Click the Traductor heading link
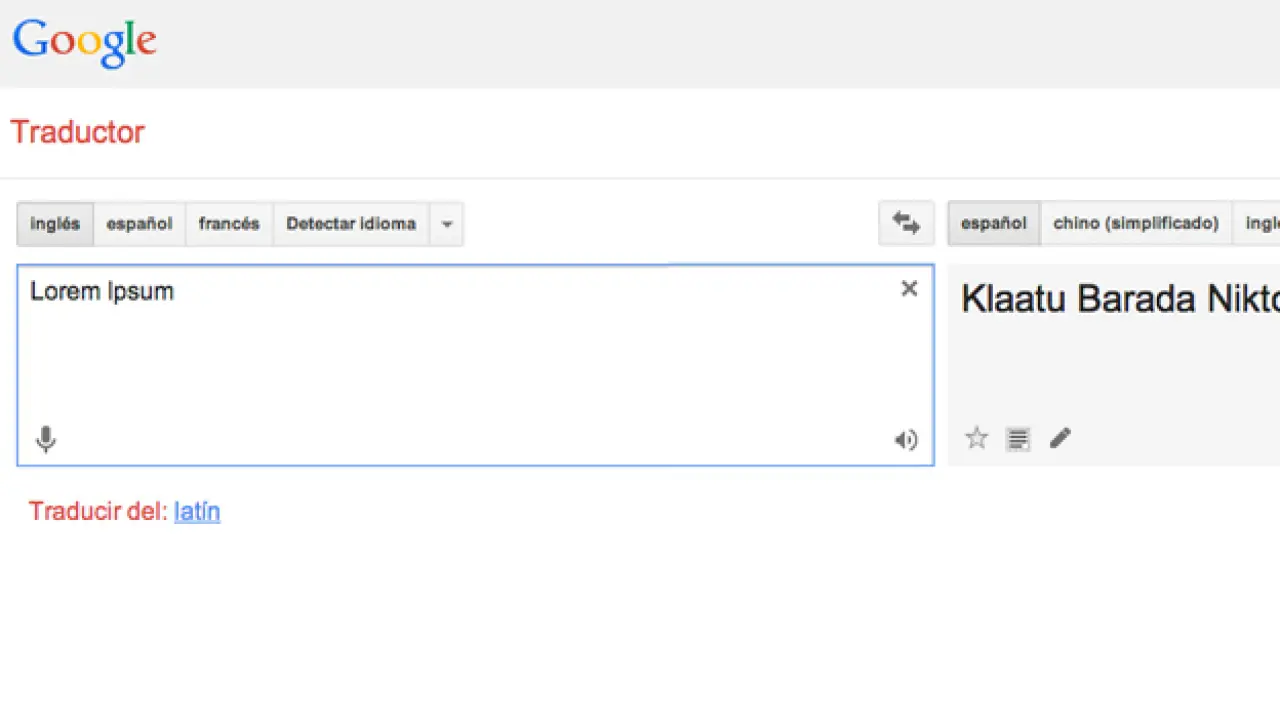Image resolution: width=1280 pixels, height=720 pixels. 77,132
